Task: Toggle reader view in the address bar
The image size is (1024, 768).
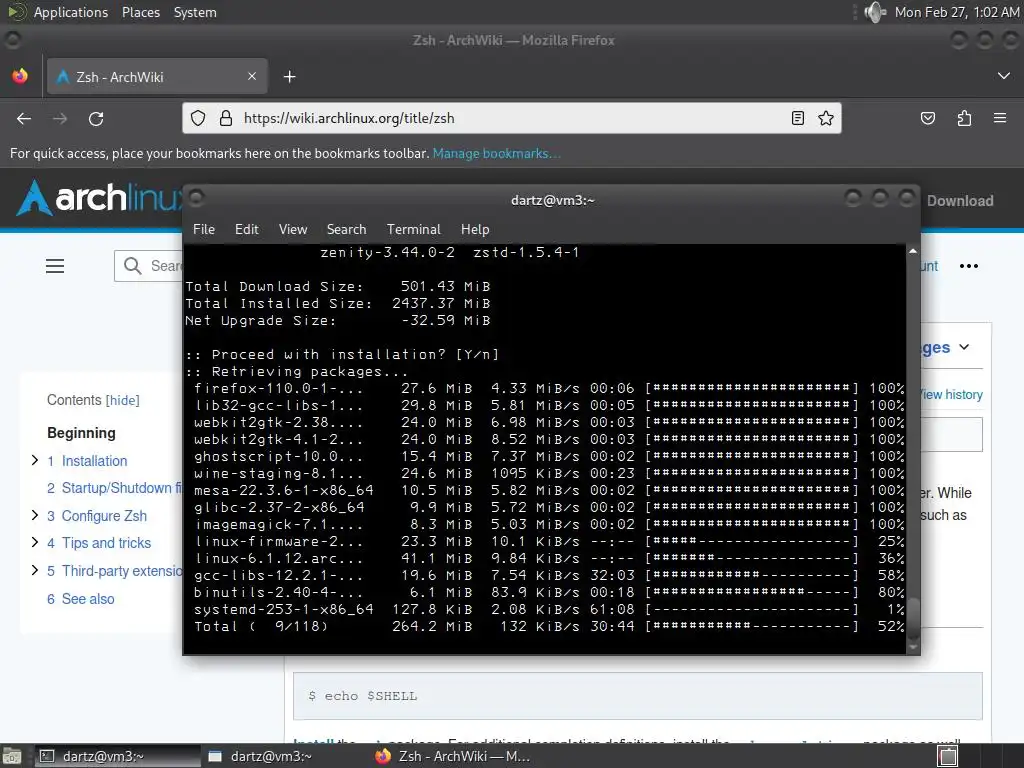Action: [x=797, y=118]
